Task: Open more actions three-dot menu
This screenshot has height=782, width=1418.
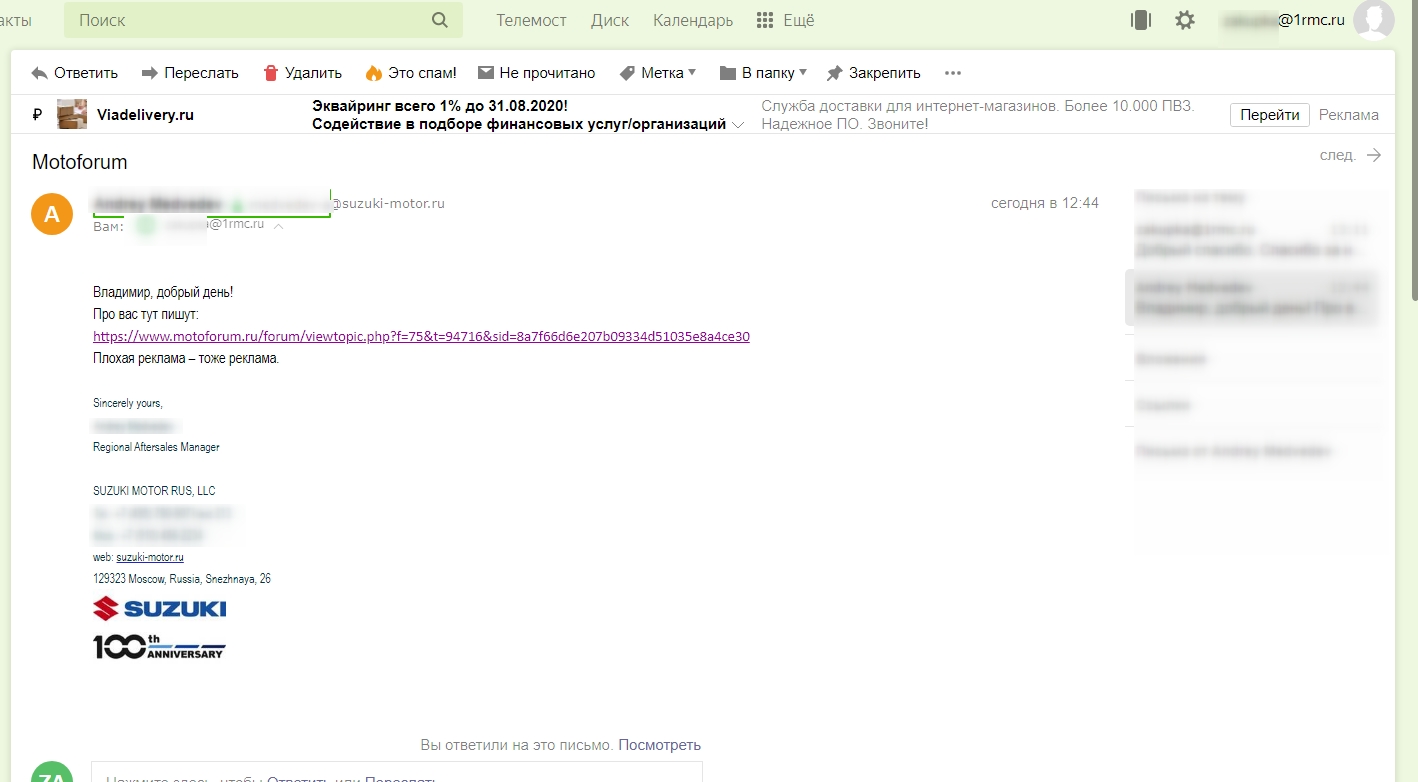Action: (952, 73)
